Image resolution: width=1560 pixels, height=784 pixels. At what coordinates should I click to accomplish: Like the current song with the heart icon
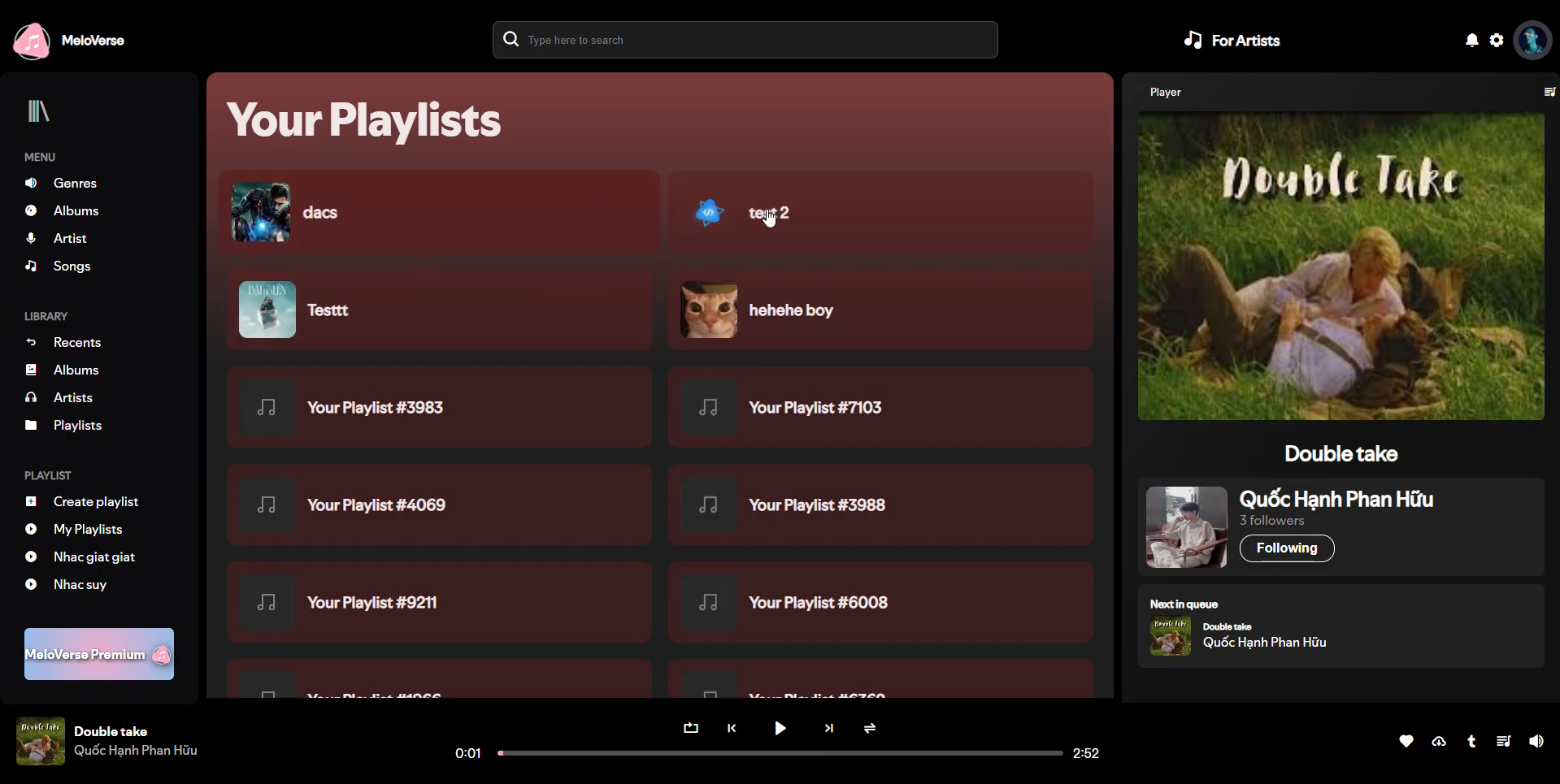coord(1406,741)
